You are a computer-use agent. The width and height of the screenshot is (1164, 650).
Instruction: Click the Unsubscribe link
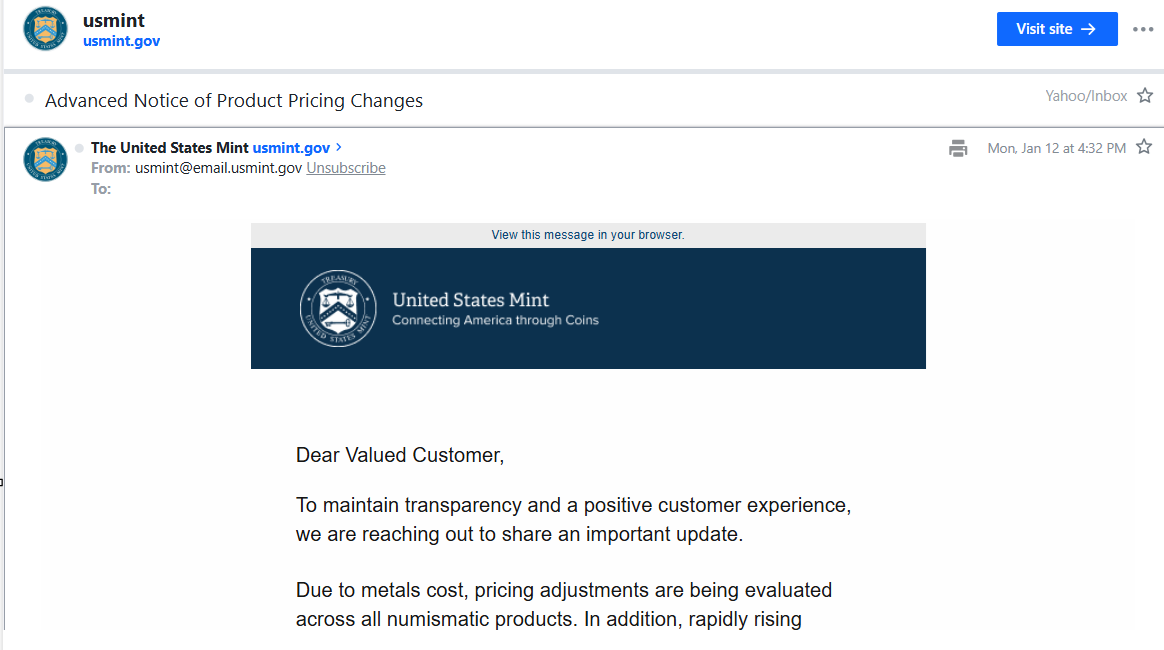[x=346, y=168]
